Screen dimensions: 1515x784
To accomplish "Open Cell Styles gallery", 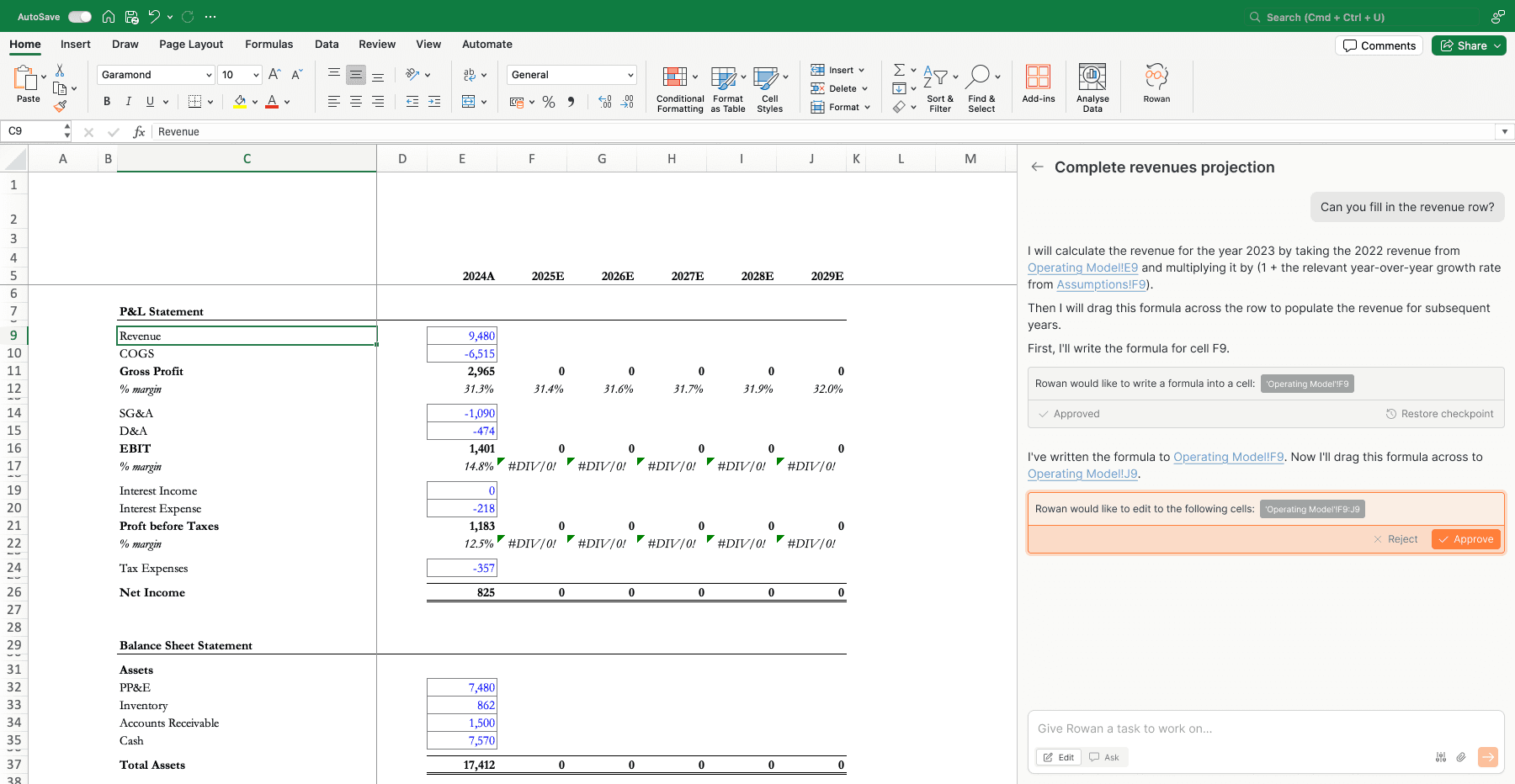I will point(770,88).
